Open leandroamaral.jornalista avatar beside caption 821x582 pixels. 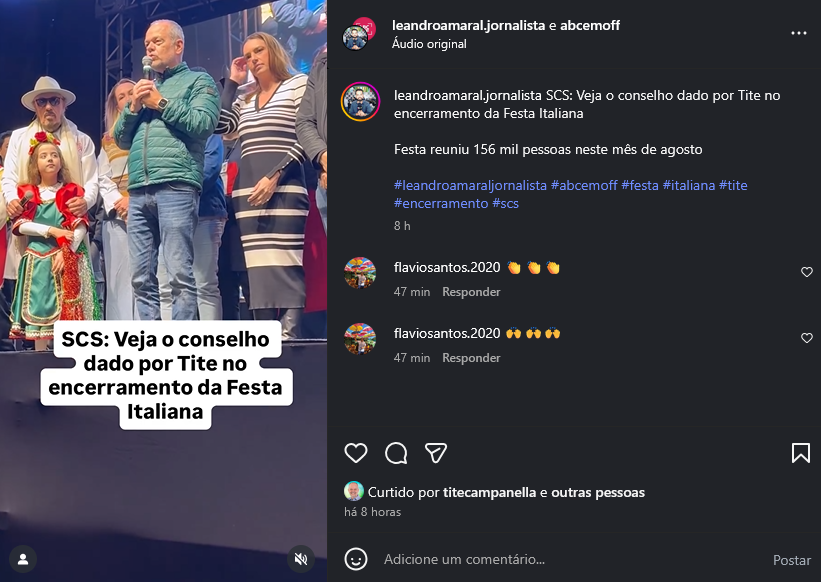(360, 102)
